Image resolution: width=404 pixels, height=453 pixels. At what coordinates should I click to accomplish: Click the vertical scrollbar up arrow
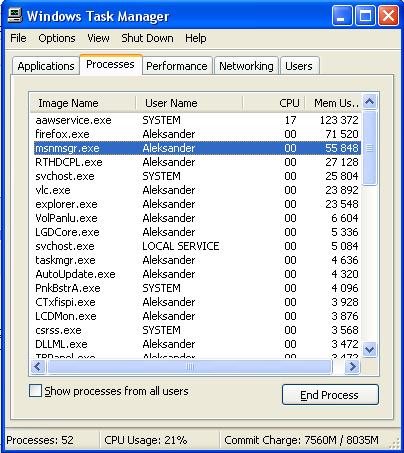(370, 102)
